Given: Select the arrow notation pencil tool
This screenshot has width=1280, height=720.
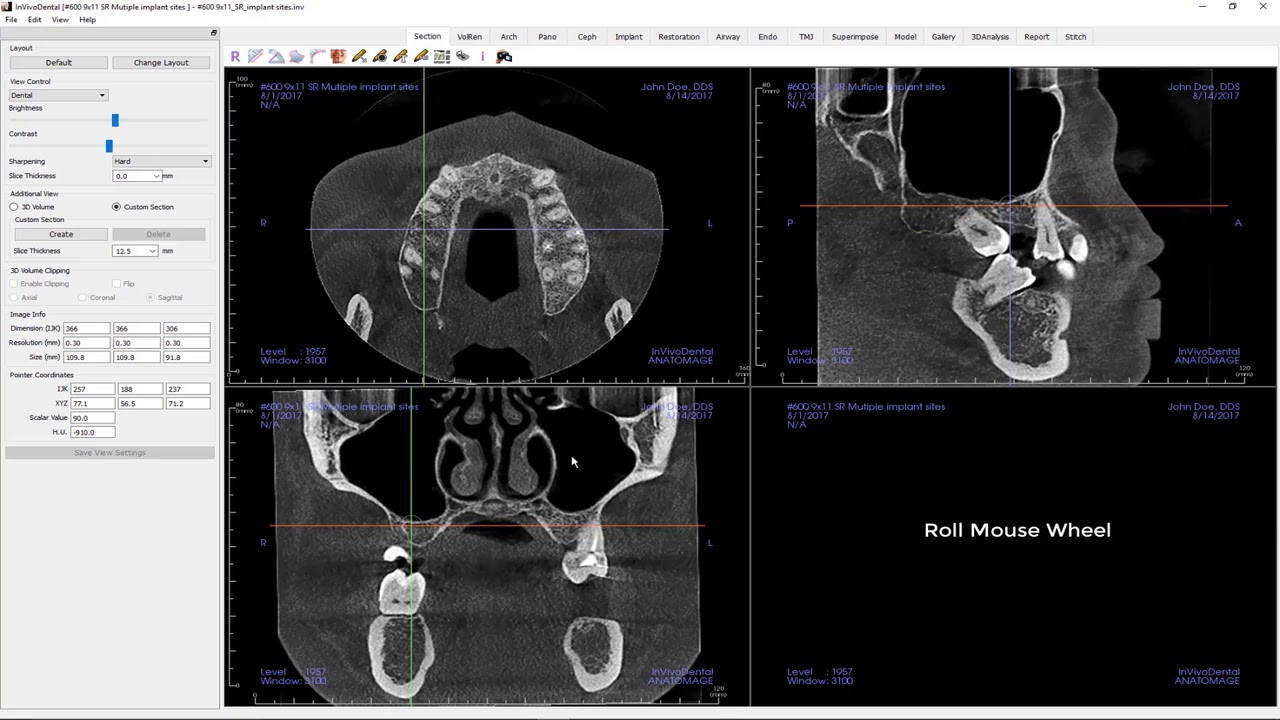Looking at the screenshot, I should coord(359,57).
